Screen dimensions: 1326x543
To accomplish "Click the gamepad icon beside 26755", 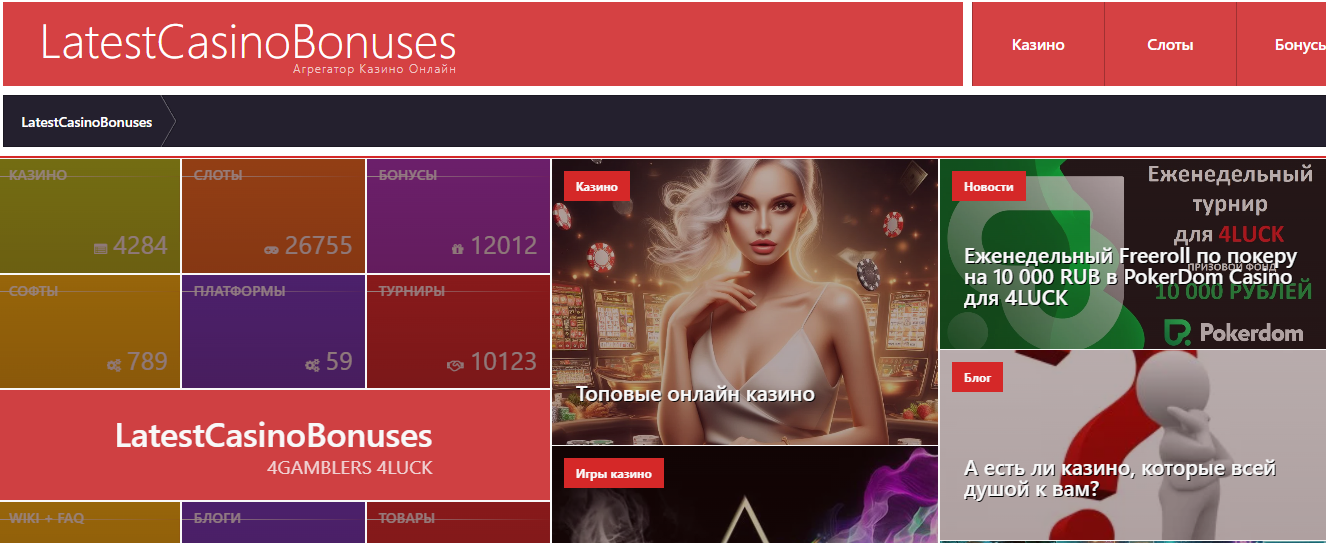I will pyautogui.click(x=271, y=248).
